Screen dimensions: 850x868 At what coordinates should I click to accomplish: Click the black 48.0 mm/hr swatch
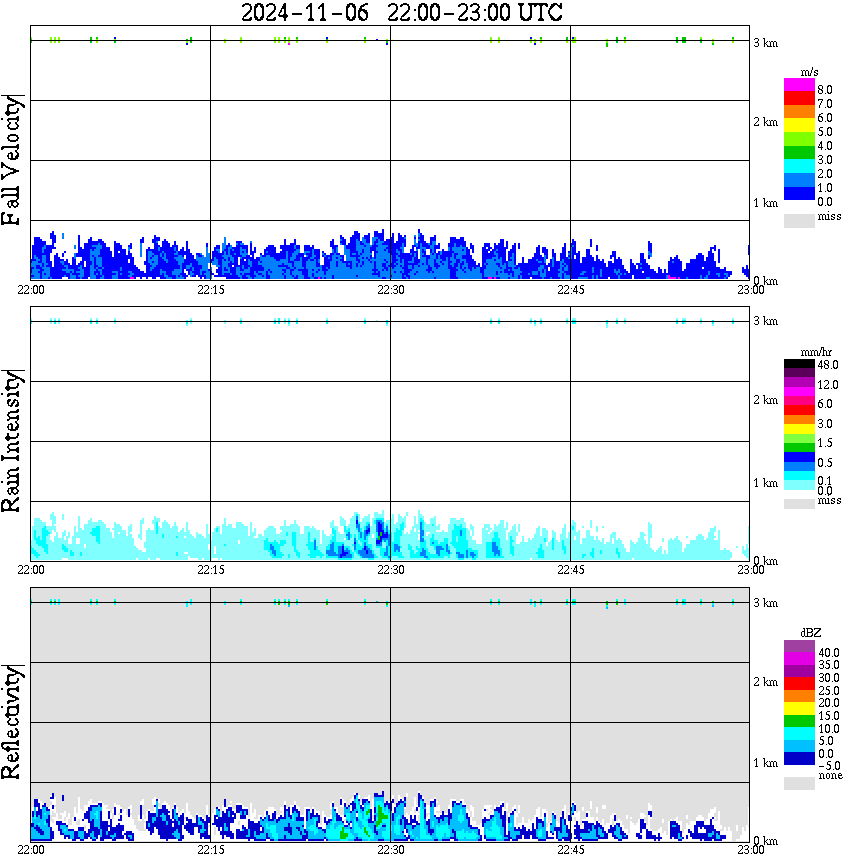(799, 364)
